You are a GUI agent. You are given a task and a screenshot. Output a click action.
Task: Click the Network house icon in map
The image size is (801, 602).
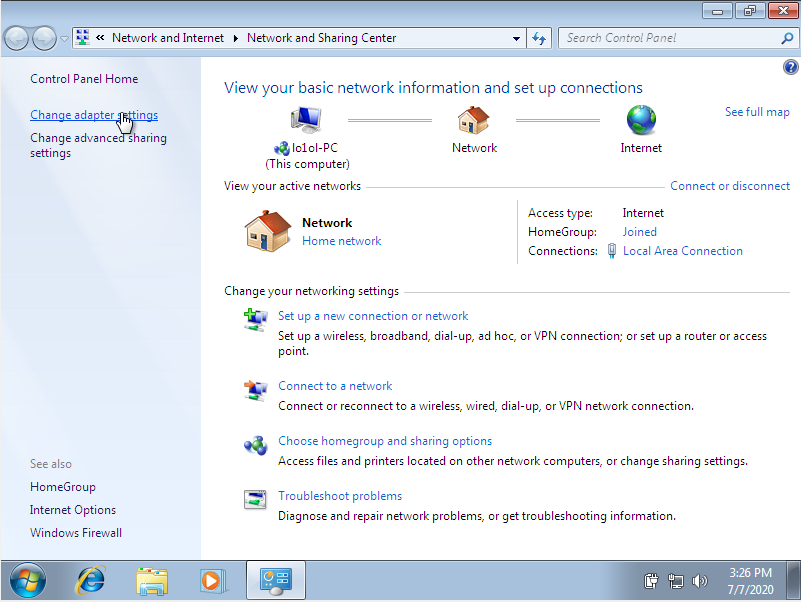click(474, 120)
